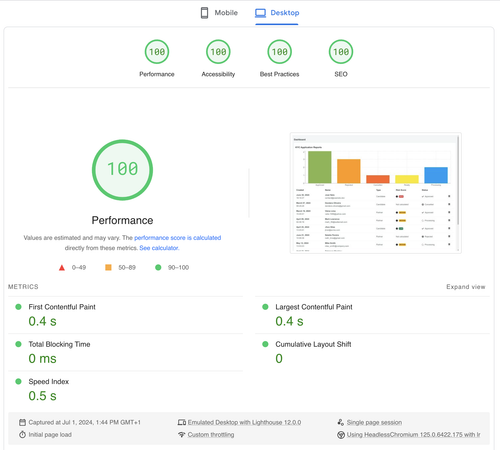
Task: Click the Cumulative Layout Shift metric
Action: [313, 344]
